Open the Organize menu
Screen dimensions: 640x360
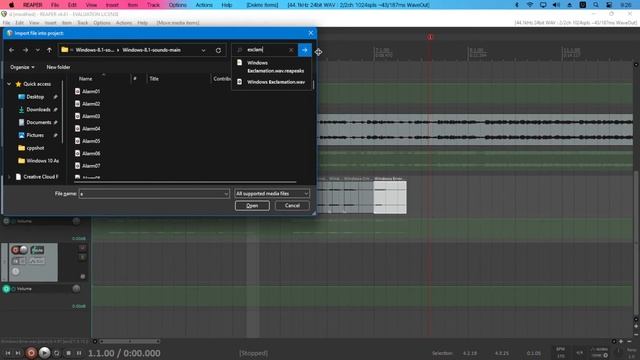[22, 67]
